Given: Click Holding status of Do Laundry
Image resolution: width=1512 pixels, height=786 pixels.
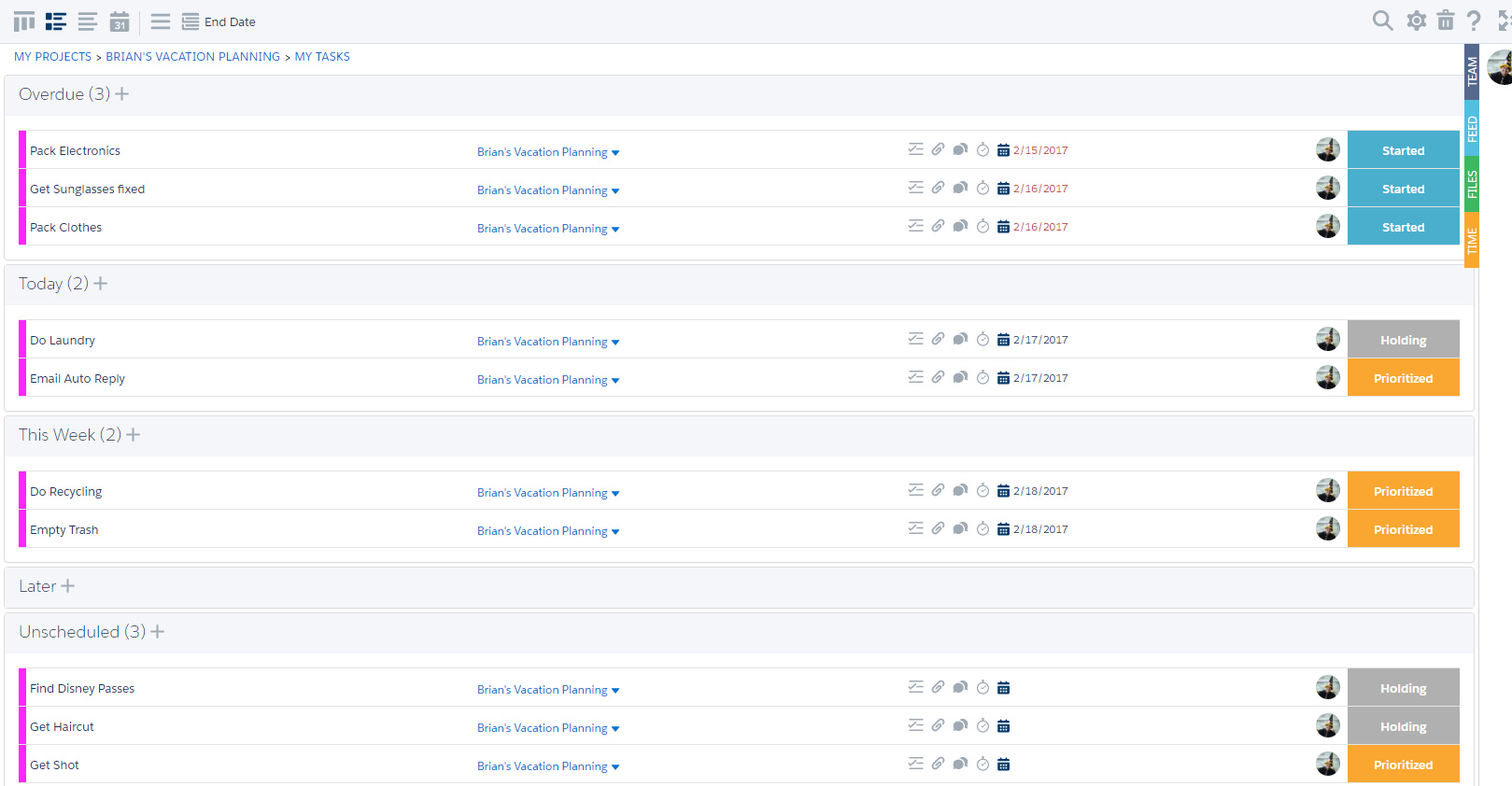Looking at the screenshot, I should pyautogui.click(x=1403, y=340).
